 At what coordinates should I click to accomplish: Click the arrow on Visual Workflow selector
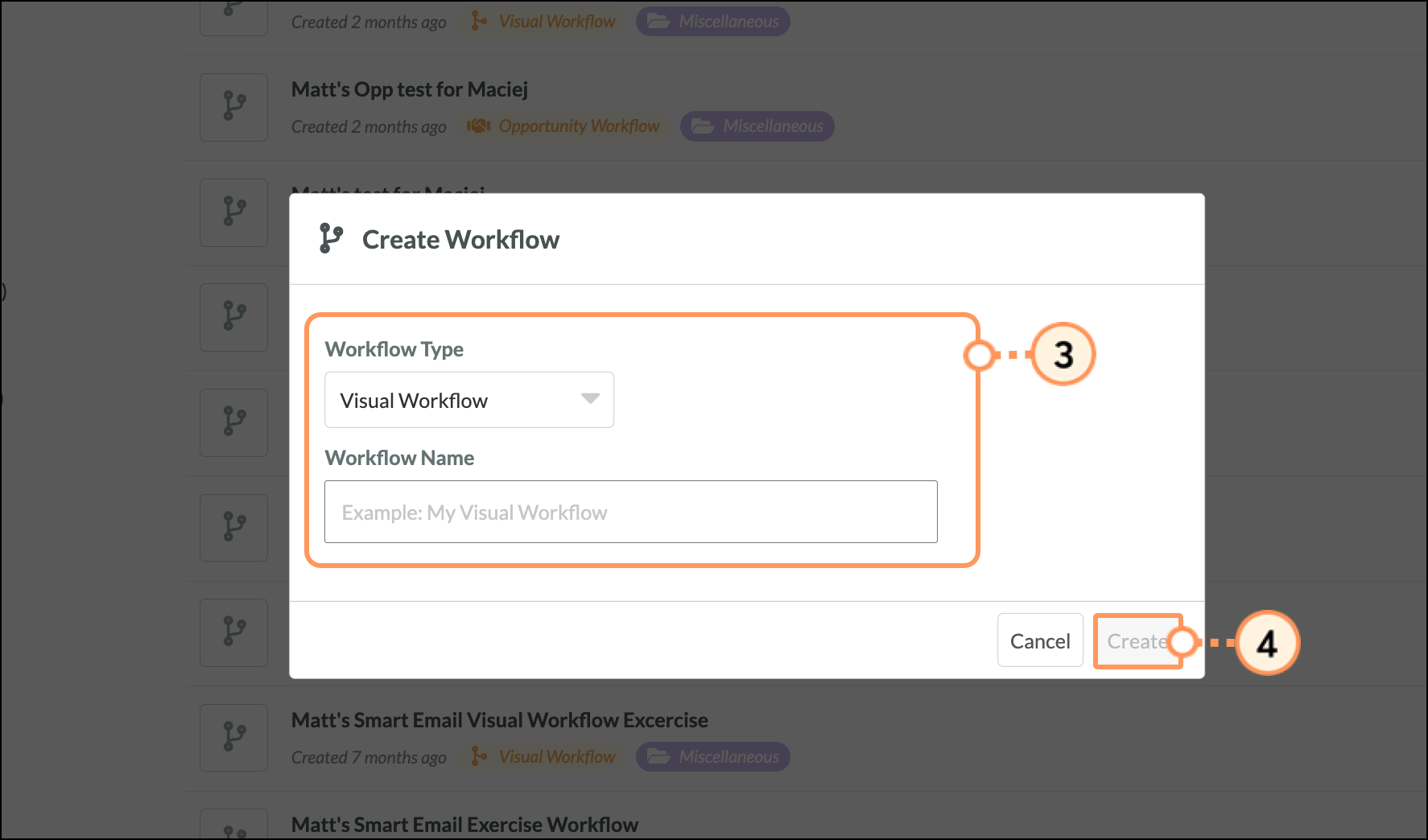[x=590, y=399]
